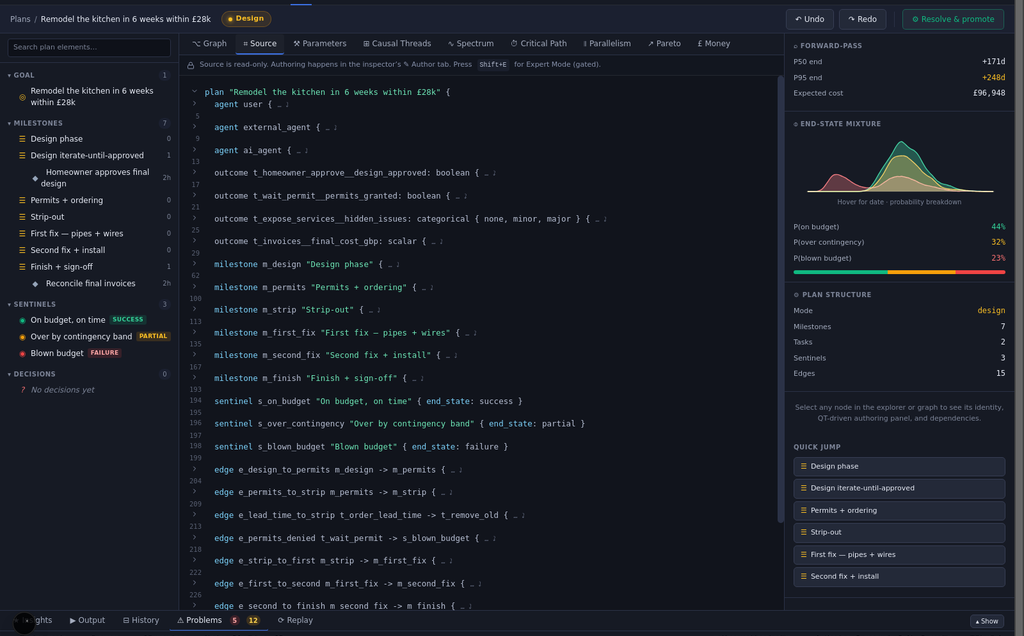Select Design iterate-until-approved milestone in explorer
The image size is (1024, 636).
89,155
